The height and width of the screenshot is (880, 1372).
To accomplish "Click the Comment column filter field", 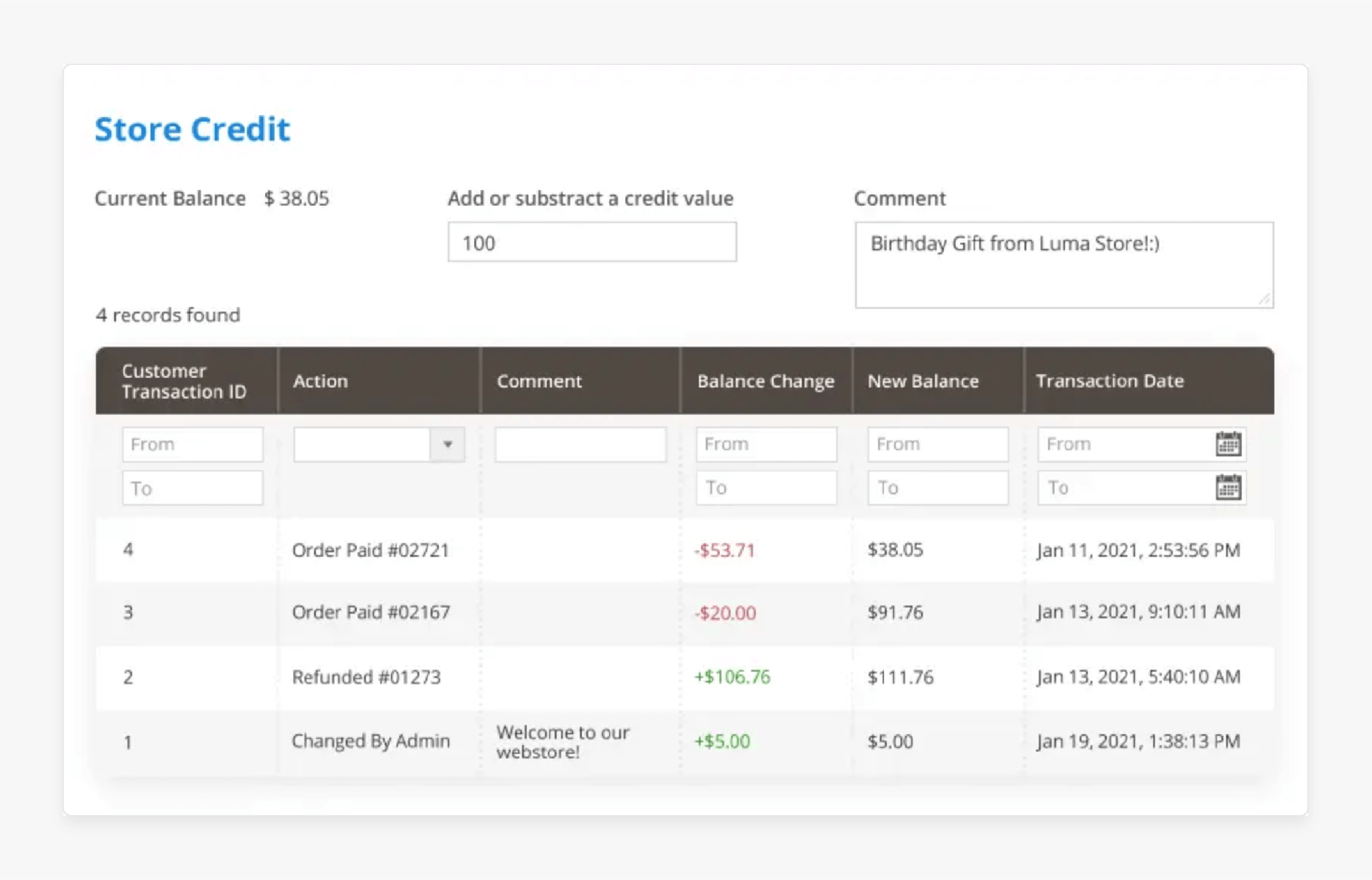I will point(581,444).
